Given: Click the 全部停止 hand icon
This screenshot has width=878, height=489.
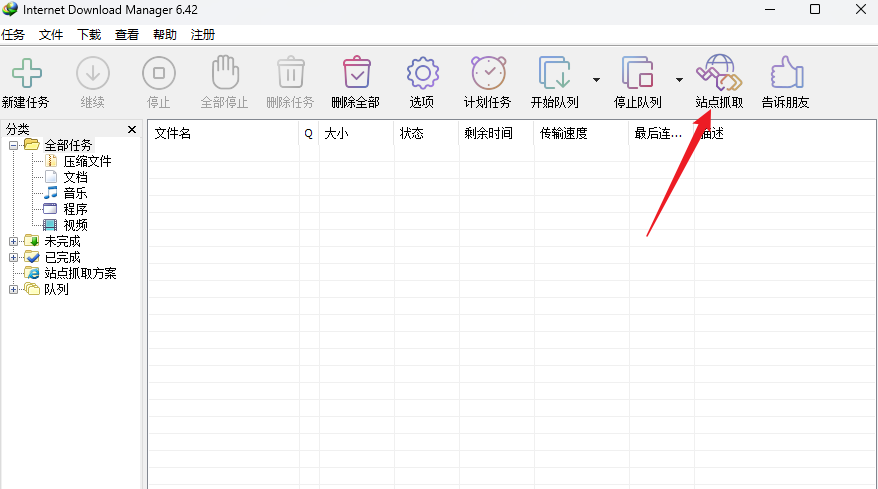Looking at the screenshot, I should coord(225,72).
